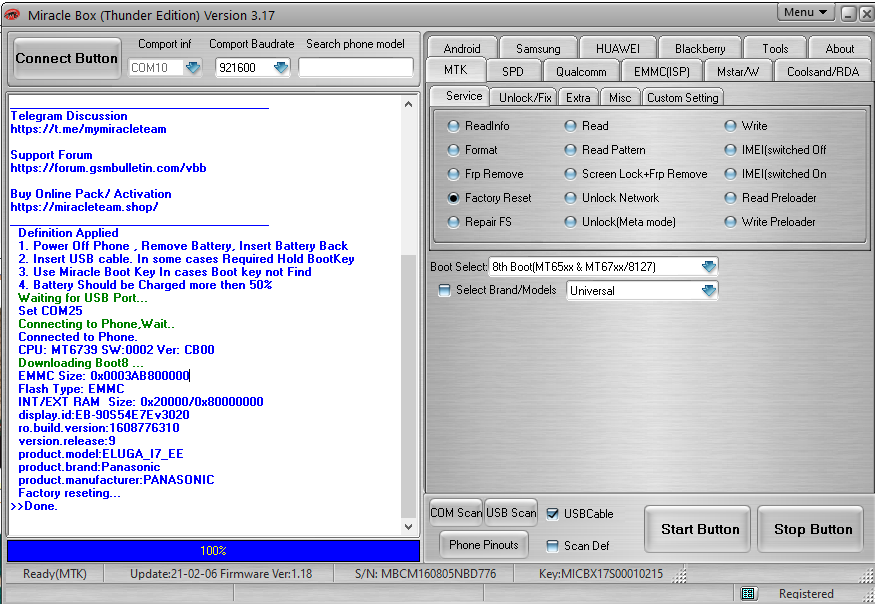Click the USB Scan button
This screenshot has height=604, width=875.
tap(511, 512)
